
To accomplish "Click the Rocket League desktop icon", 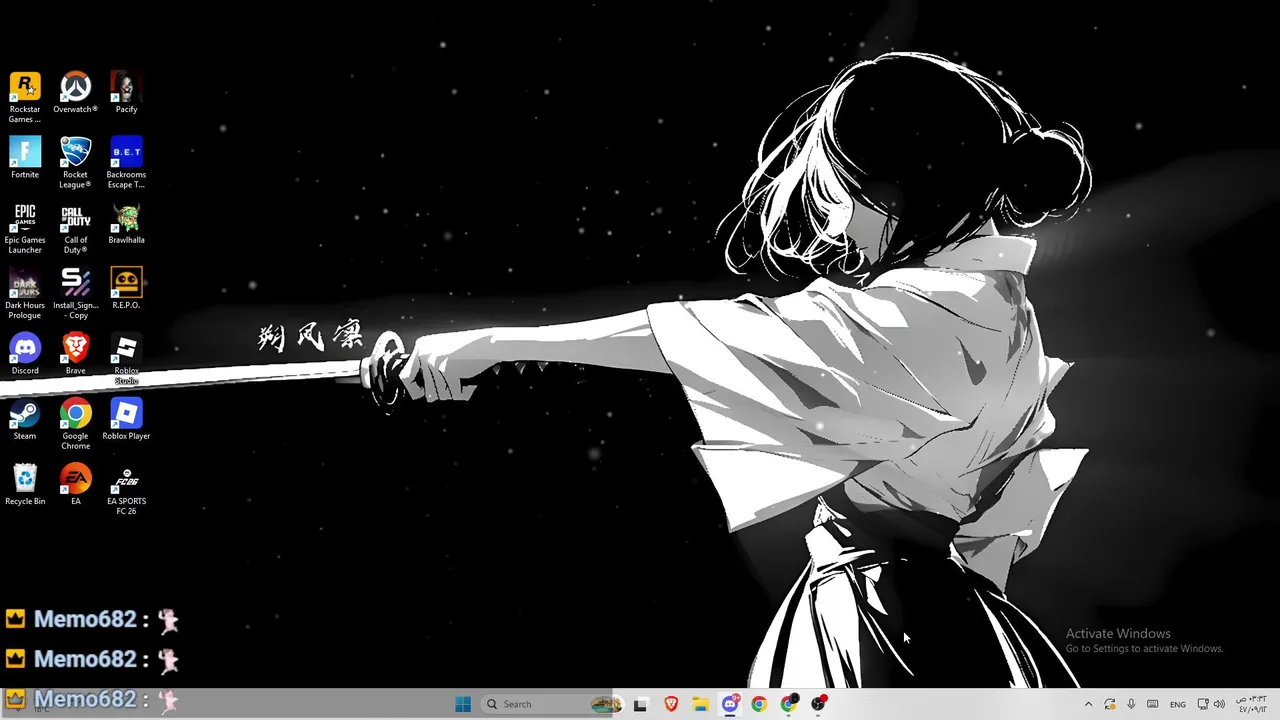I will coord(75,162).
